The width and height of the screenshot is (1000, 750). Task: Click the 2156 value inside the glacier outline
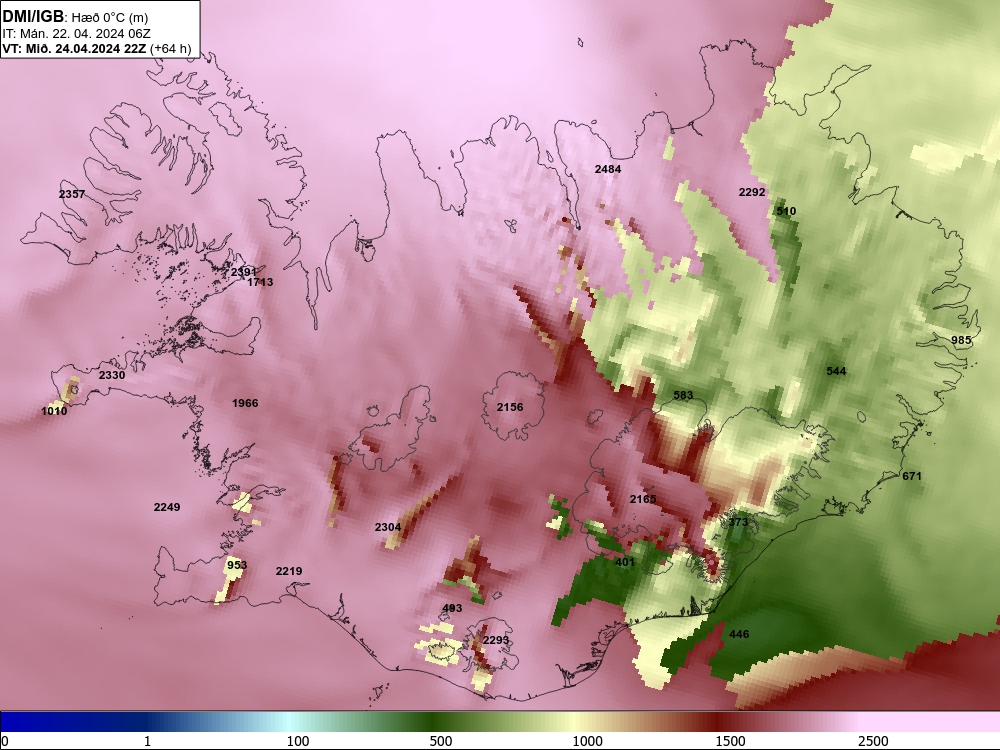pyautogui.click(x=510, y=407)
